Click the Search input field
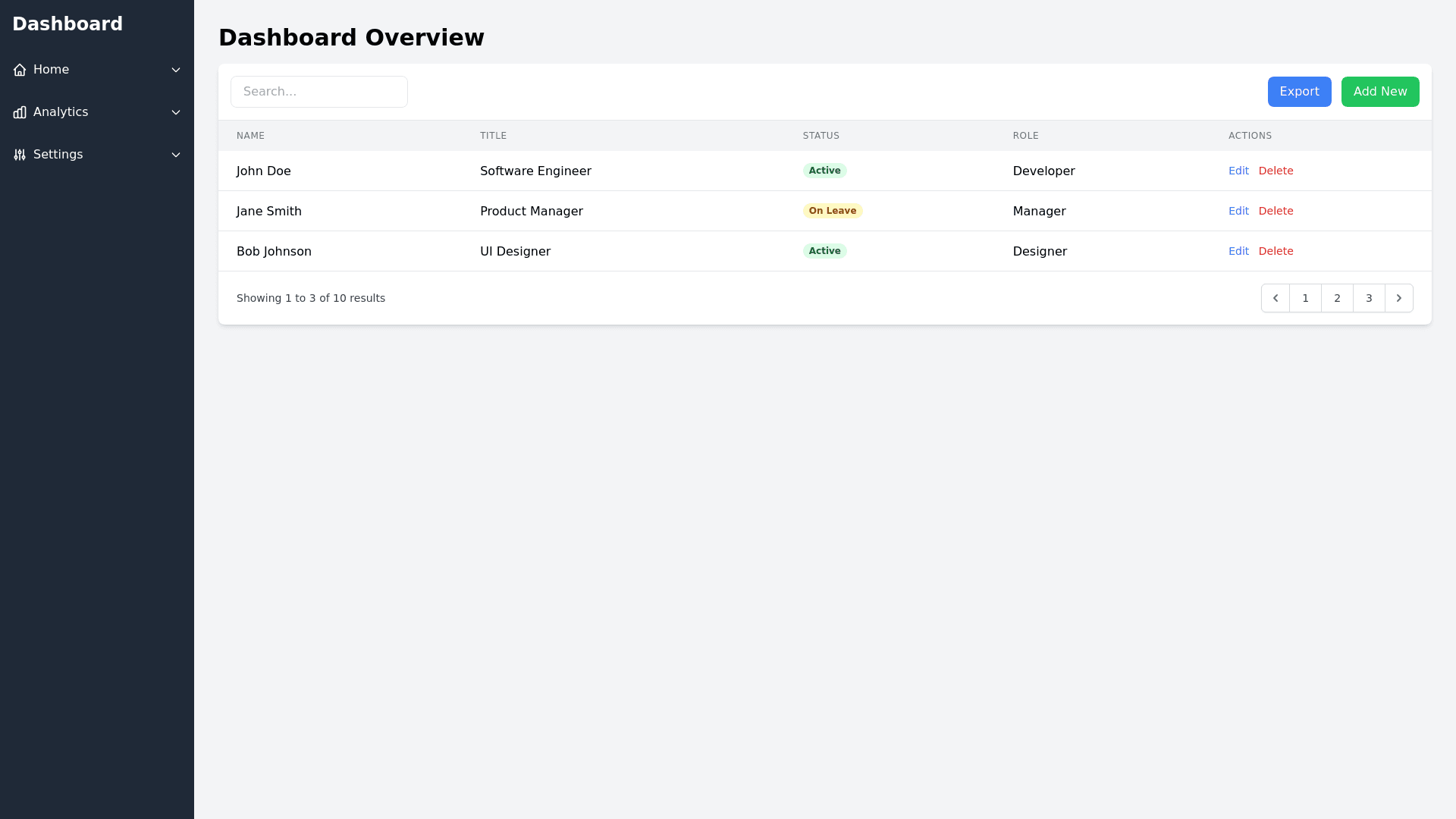The height and width of the screenshot is (819, 1456). point(318,91)
